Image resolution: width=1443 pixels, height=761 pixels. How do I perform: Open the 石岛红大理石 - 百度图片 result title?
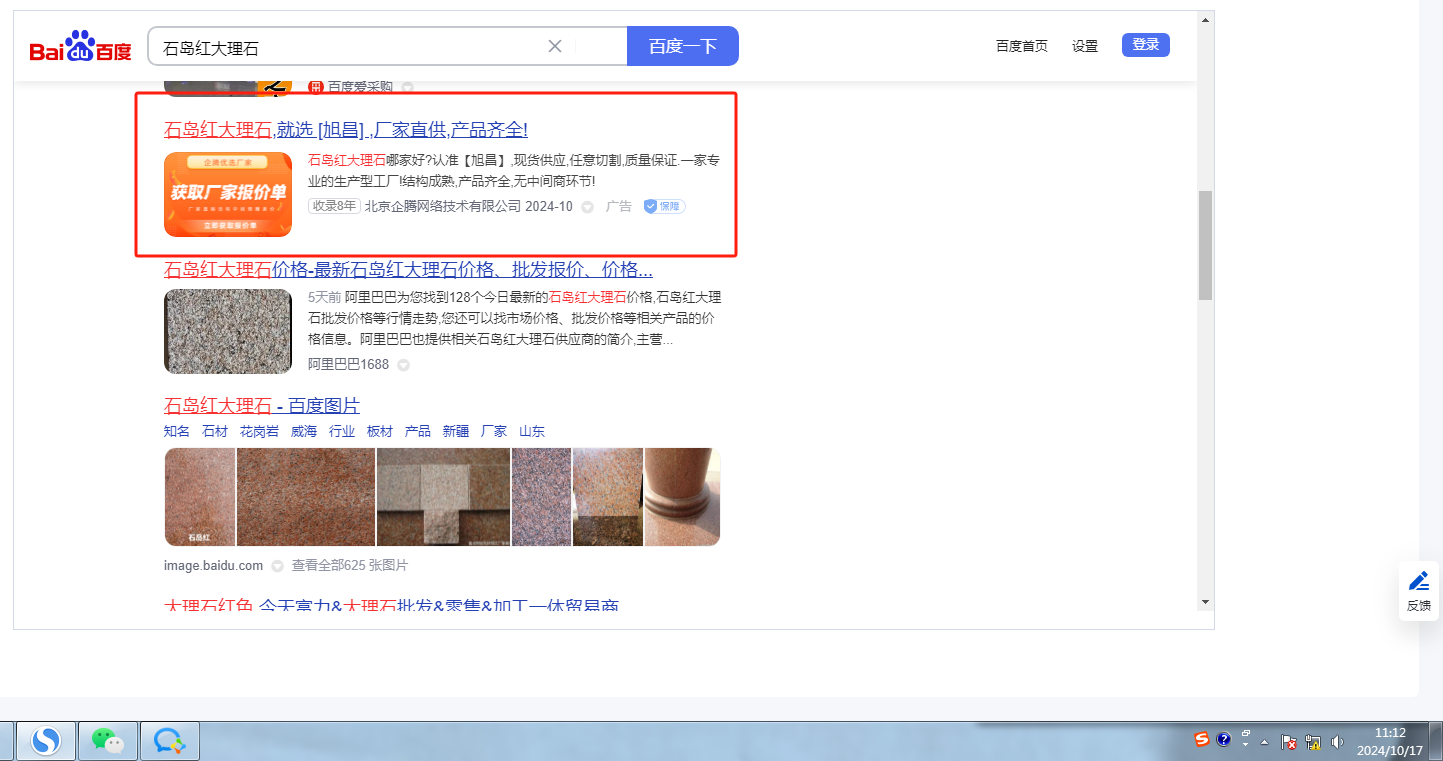point(262,406)
